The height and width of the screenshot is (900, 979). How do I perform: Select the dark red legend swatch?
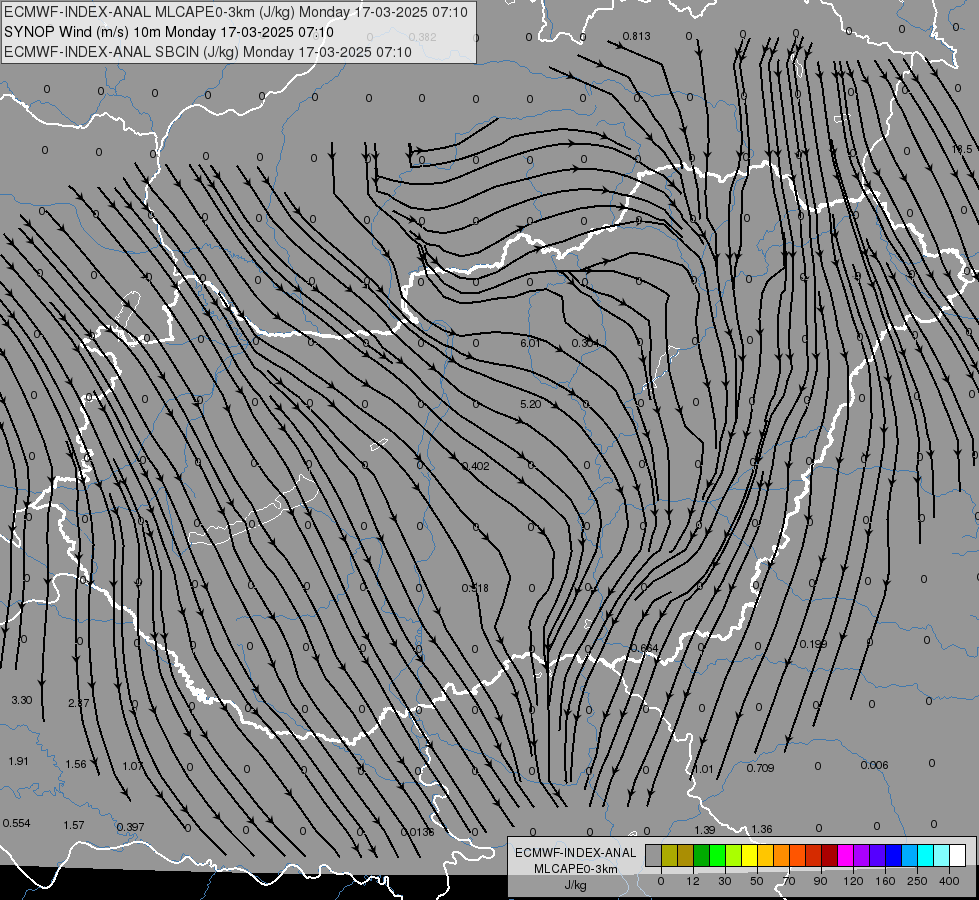click(x=829, y=855)
